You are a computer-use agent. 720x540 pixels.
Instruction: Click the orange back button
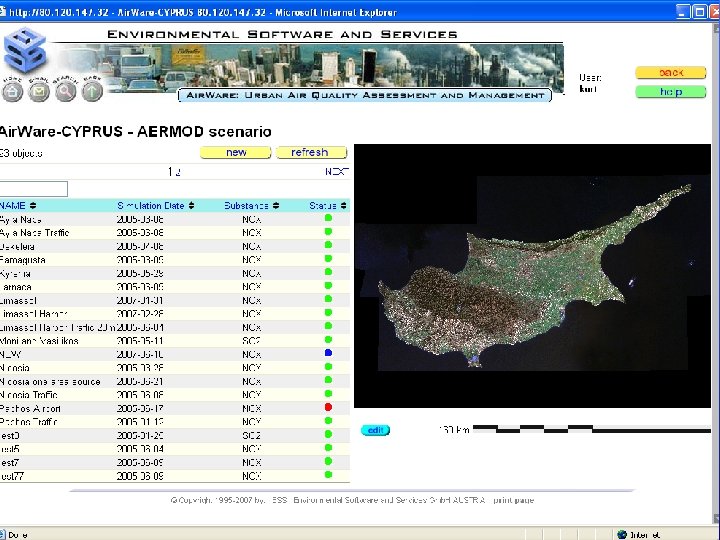coord(670,73)
